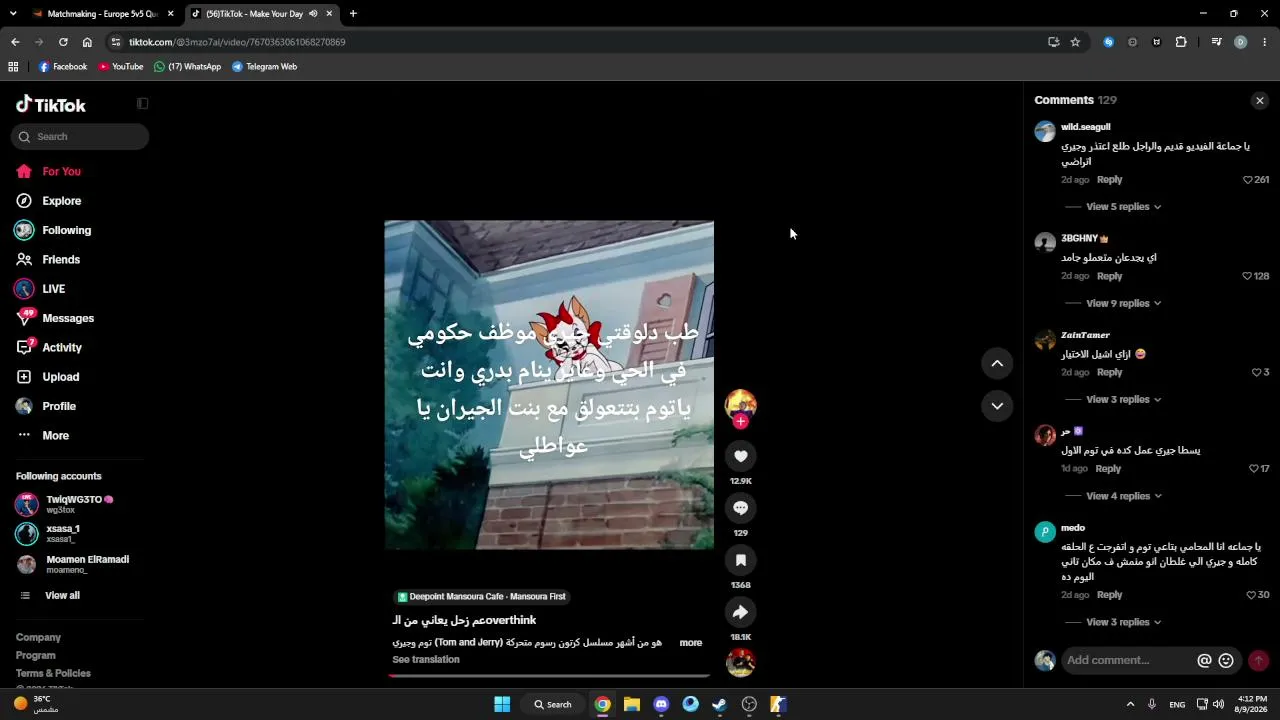Open Steam from the taskbar
1280x720 pixels.
point(719,704)
